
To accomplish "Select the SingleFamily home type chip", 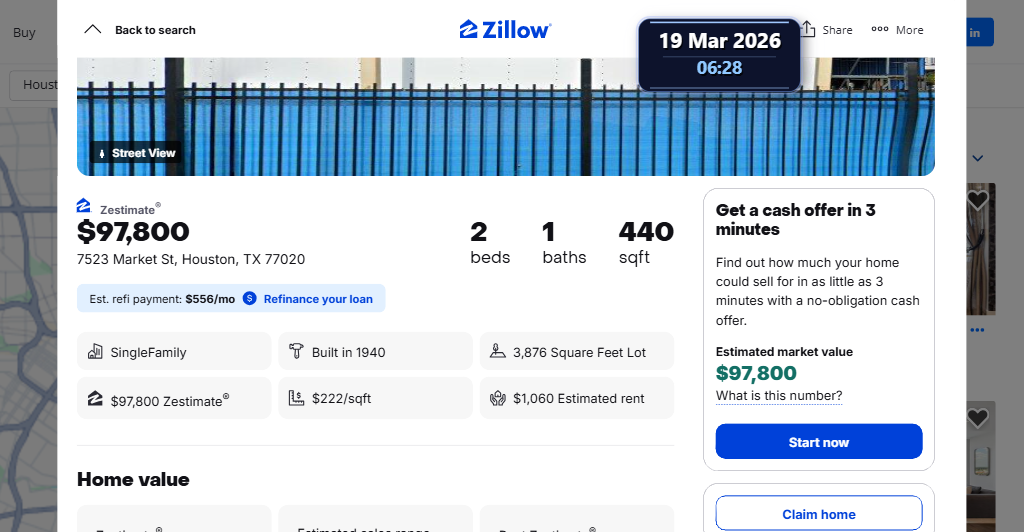I will click(174, 352).
